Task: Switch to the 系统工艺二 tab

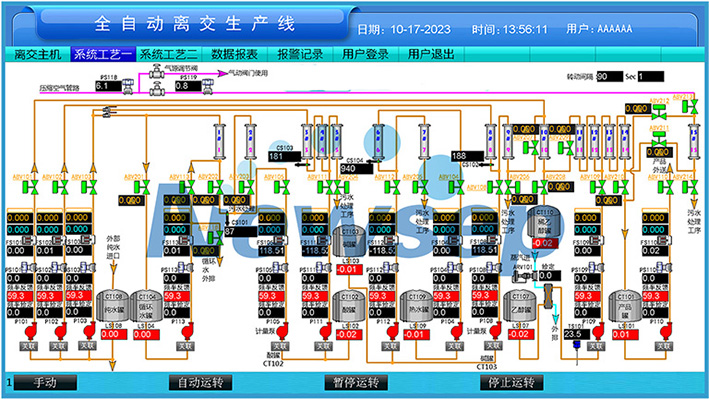Action: point(168,54)
